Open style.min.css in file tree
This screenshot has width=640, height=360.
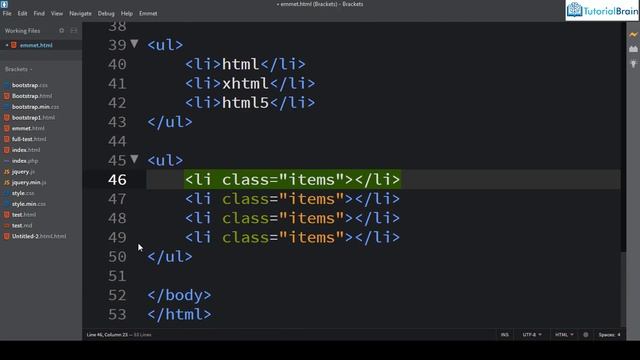point(29,204)
